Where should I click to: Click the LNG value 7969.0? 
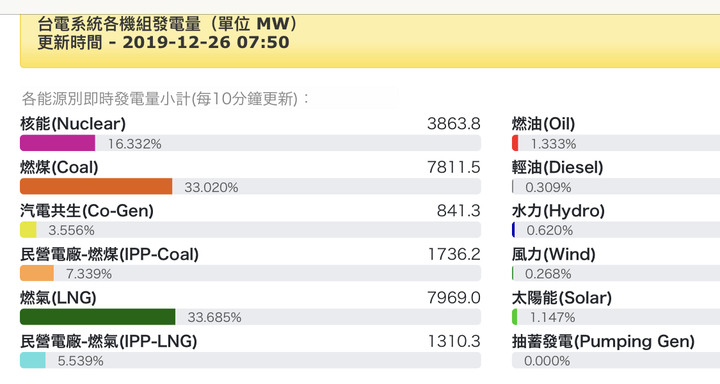point(454,298)
